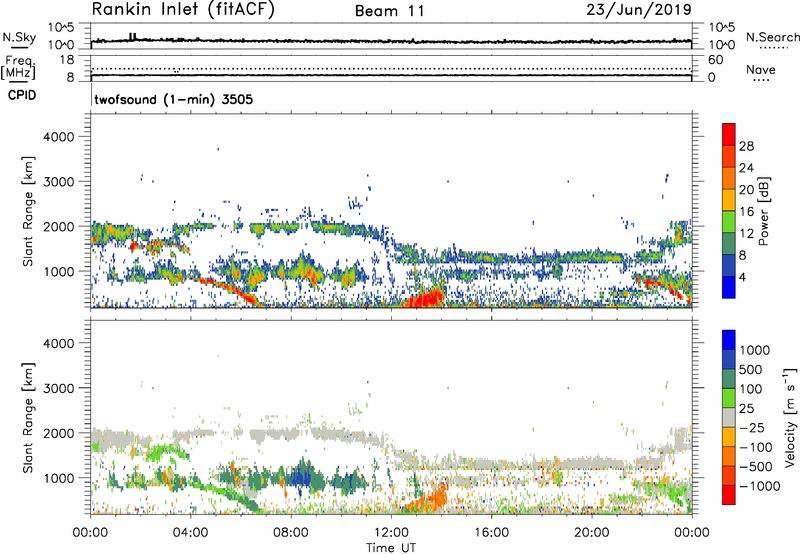The height and width of the screenshot is (554, 800).
Task: Click the 'Velocity [m s-1]' color bar title
Action: pyautogui.click(x=790, y=417)
